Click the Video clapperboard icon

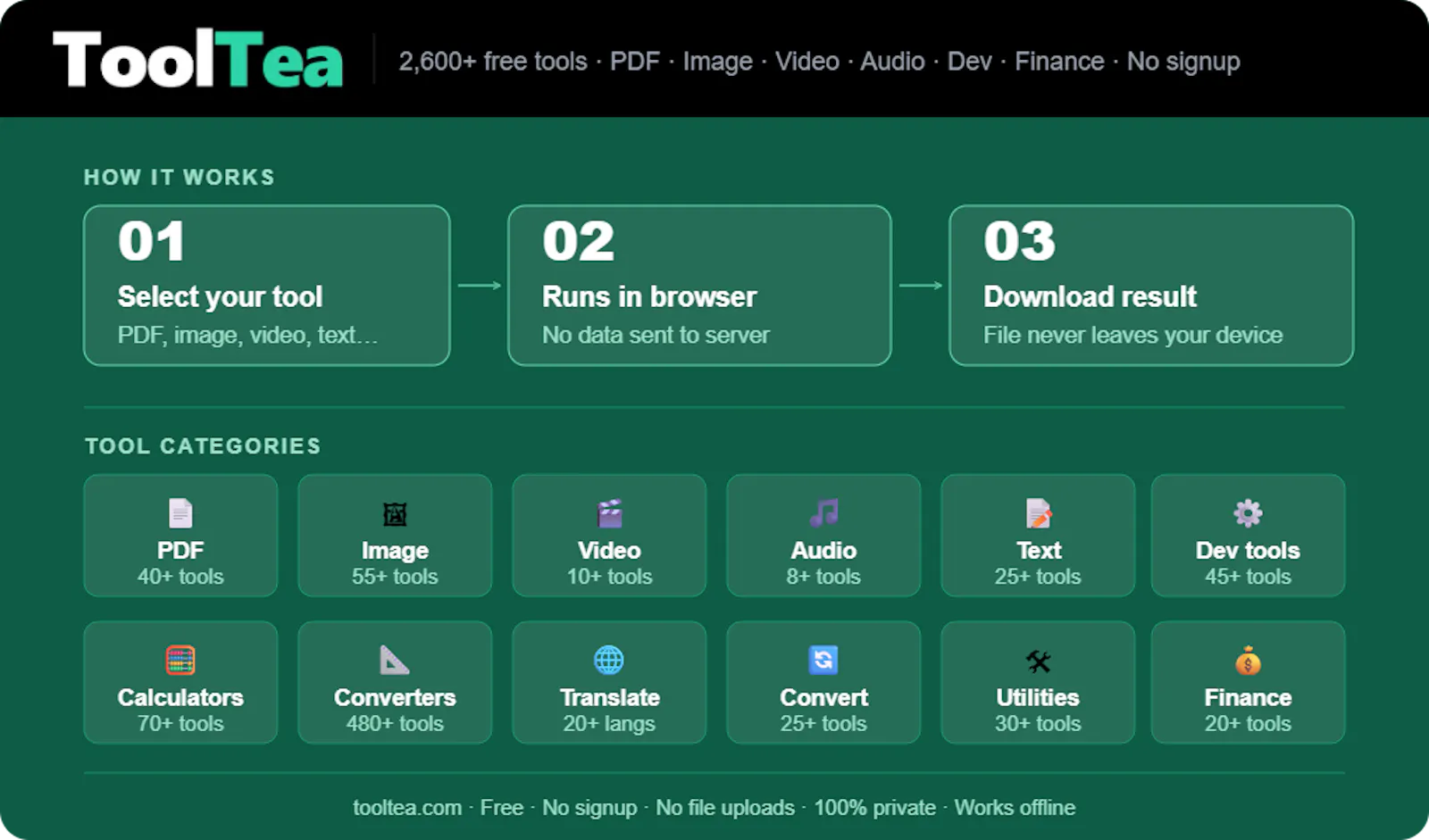click(x=609, y=513)
